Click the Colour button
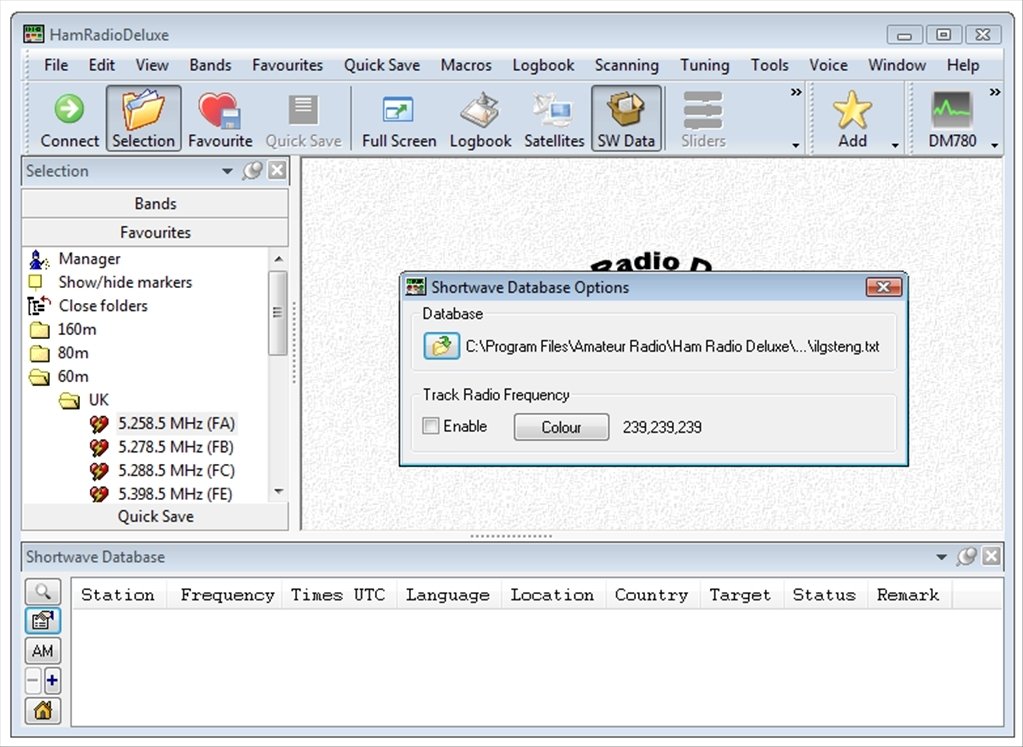1023x747 pixels. click(x=561, y=427)
